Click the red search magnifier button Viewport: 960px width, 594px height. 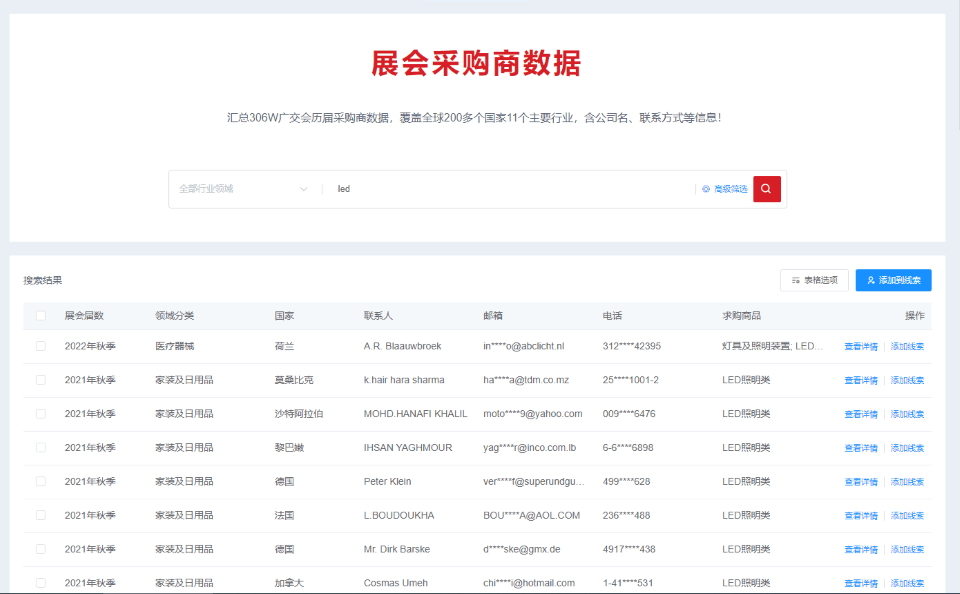[x=766, y=188]
